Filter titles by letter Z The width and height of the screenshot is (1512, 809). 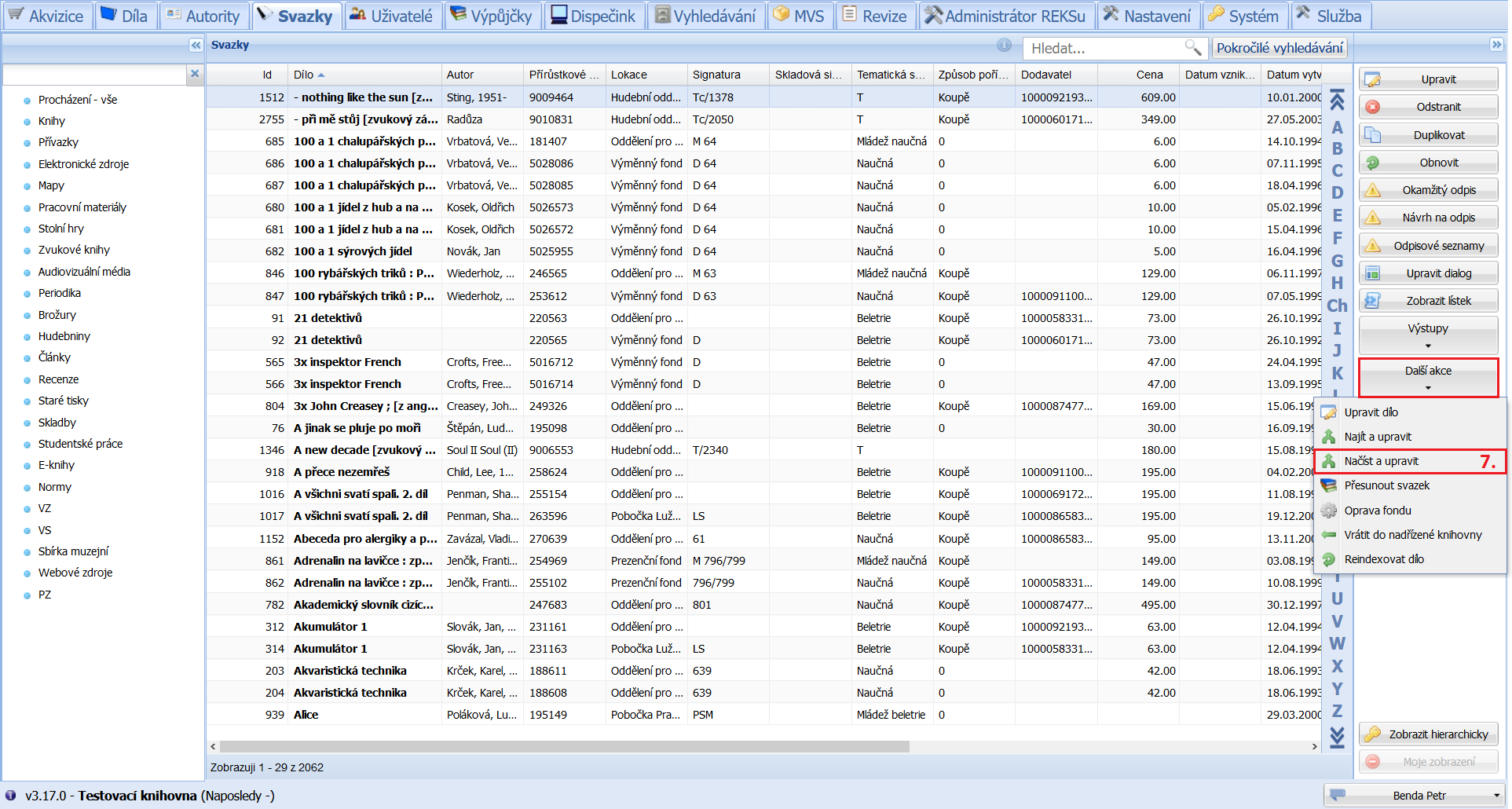pos(1337,711)
